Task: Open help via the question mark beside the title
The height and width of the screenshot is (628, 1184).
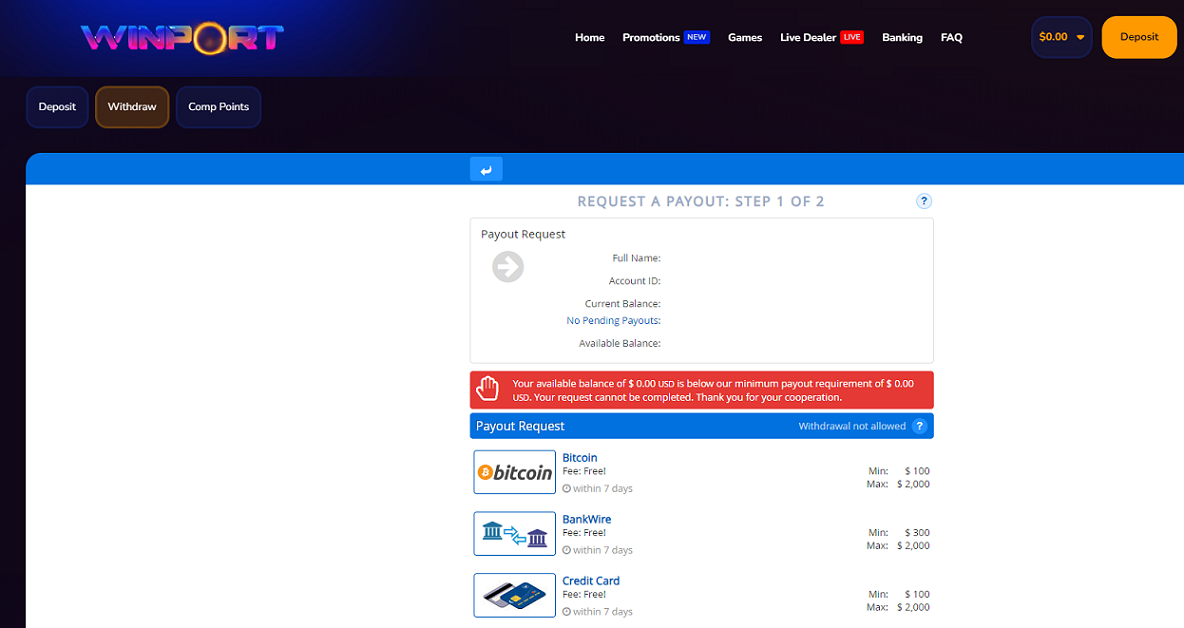Action: tap(923, 200)
